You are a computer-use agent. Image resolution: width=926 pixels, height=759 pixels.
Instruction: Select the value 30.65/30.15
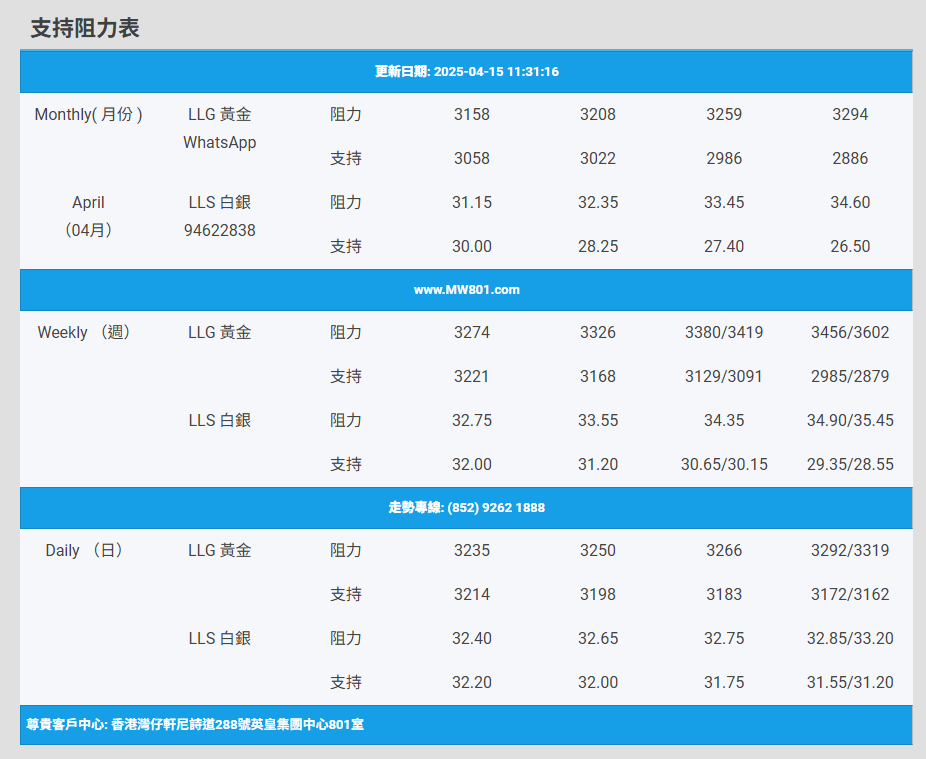click(x=724, y=464)
